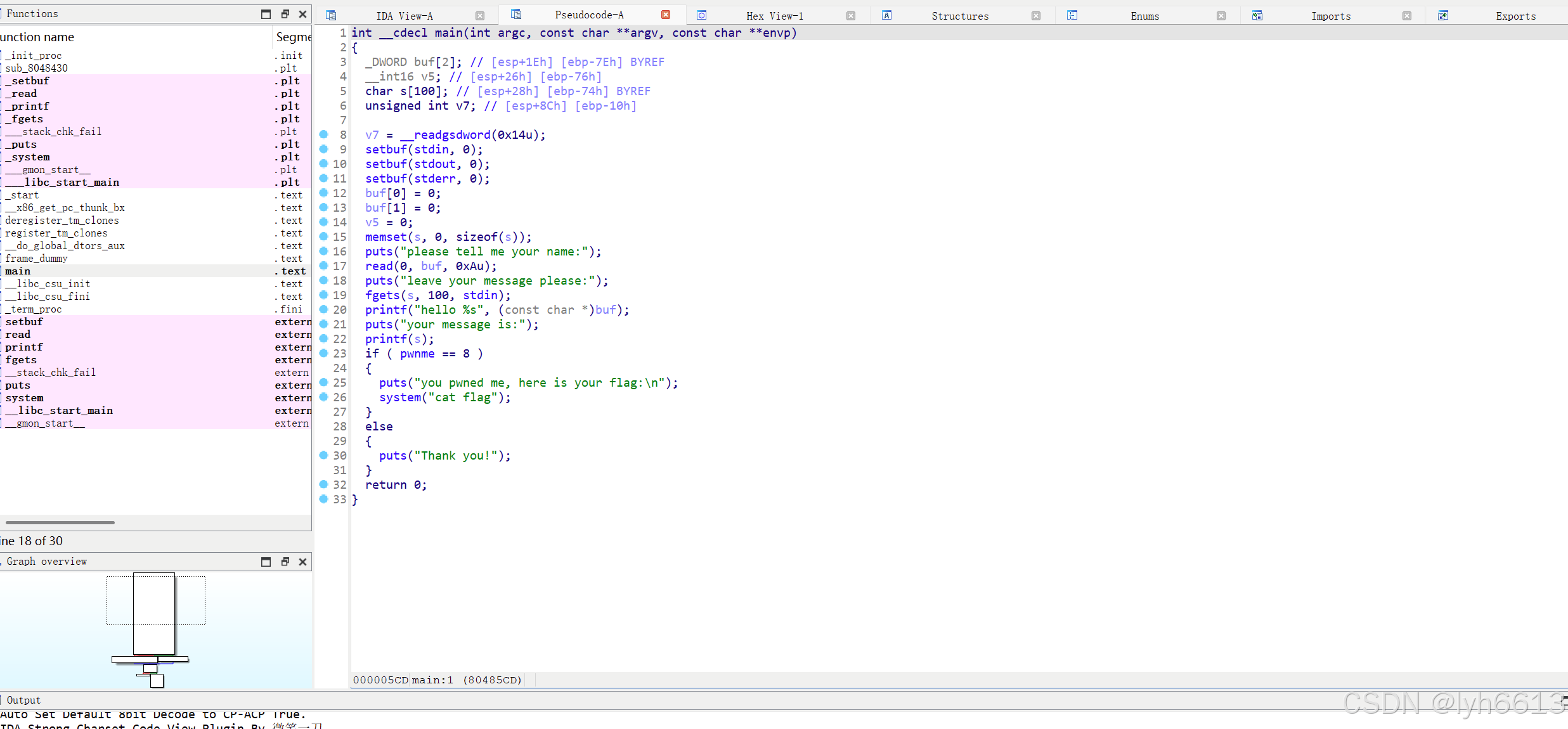Toggle breakpoint dot on line 22
This screenshot has height=729, width=1568.
pyautogui.click(x=324, y=339)
